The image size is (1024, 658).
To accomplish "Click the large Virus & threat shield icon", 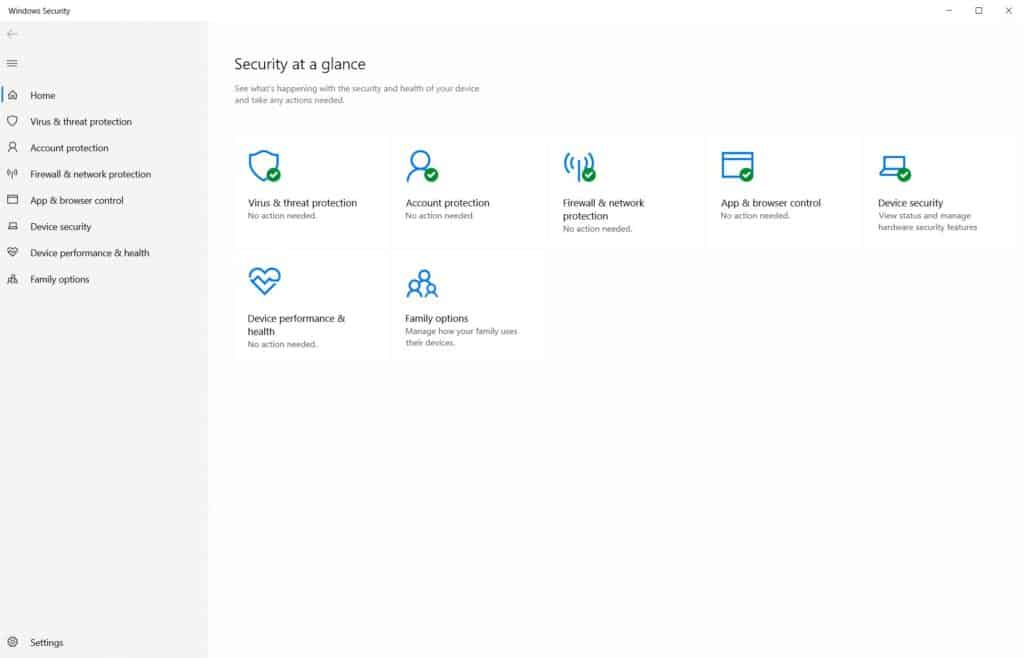I will tap(264, 166).
